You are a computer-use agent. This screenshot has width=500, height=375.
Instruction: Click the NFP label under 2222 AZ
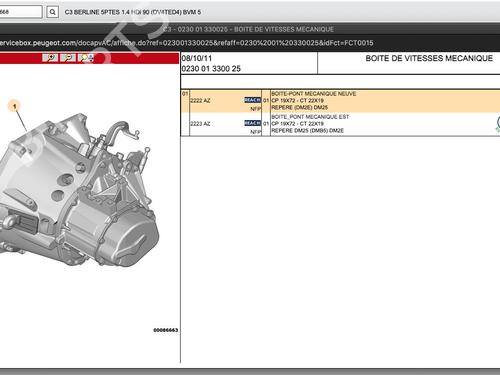(255, 109)
